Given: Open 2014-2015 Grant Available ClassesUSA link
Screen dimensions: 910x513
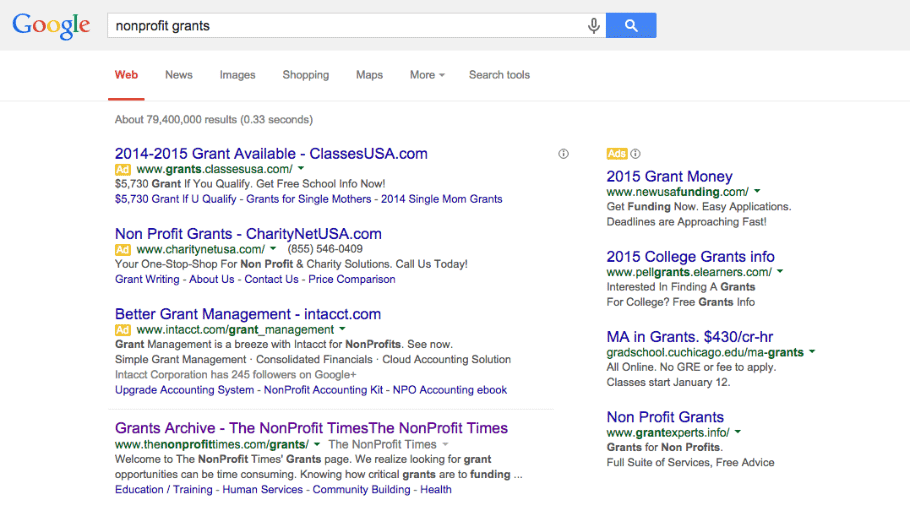Looking at the screenshot, I should 271,154.
